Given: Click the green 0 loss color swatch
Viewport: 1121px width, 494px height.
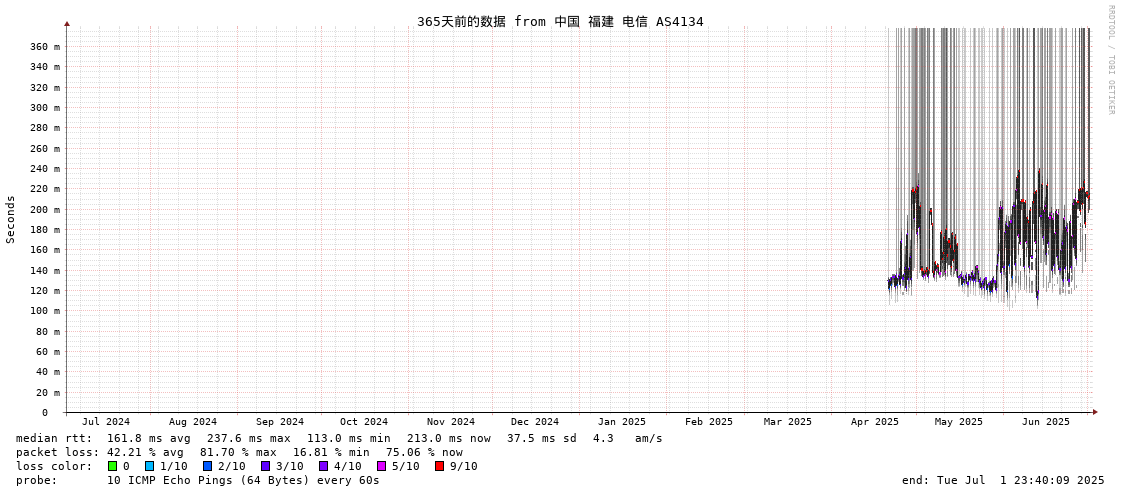Looking at the screenshot, I should tap(112, 466).
